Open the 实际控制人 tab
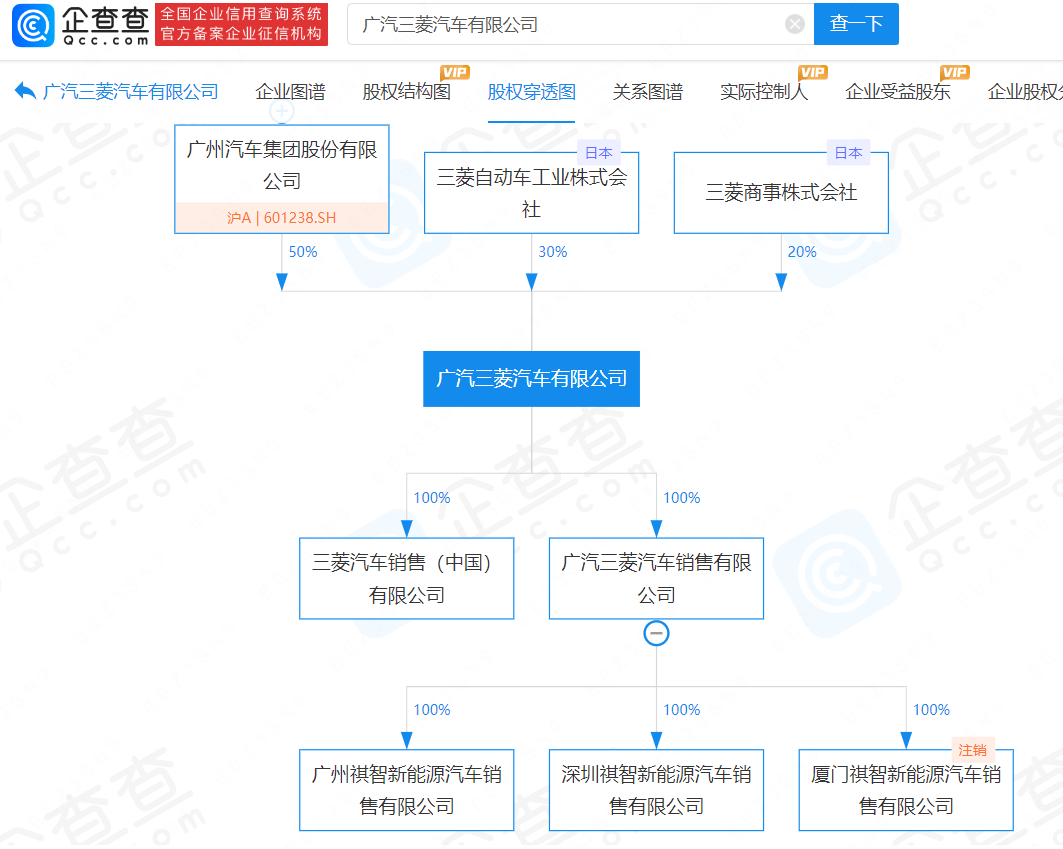 click(x=764, y=92)
